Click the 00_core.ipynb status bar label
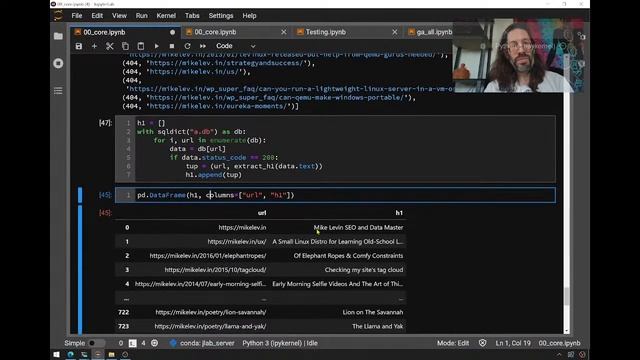Viewport: 640px width, 360px height. [x=559, y=343]
